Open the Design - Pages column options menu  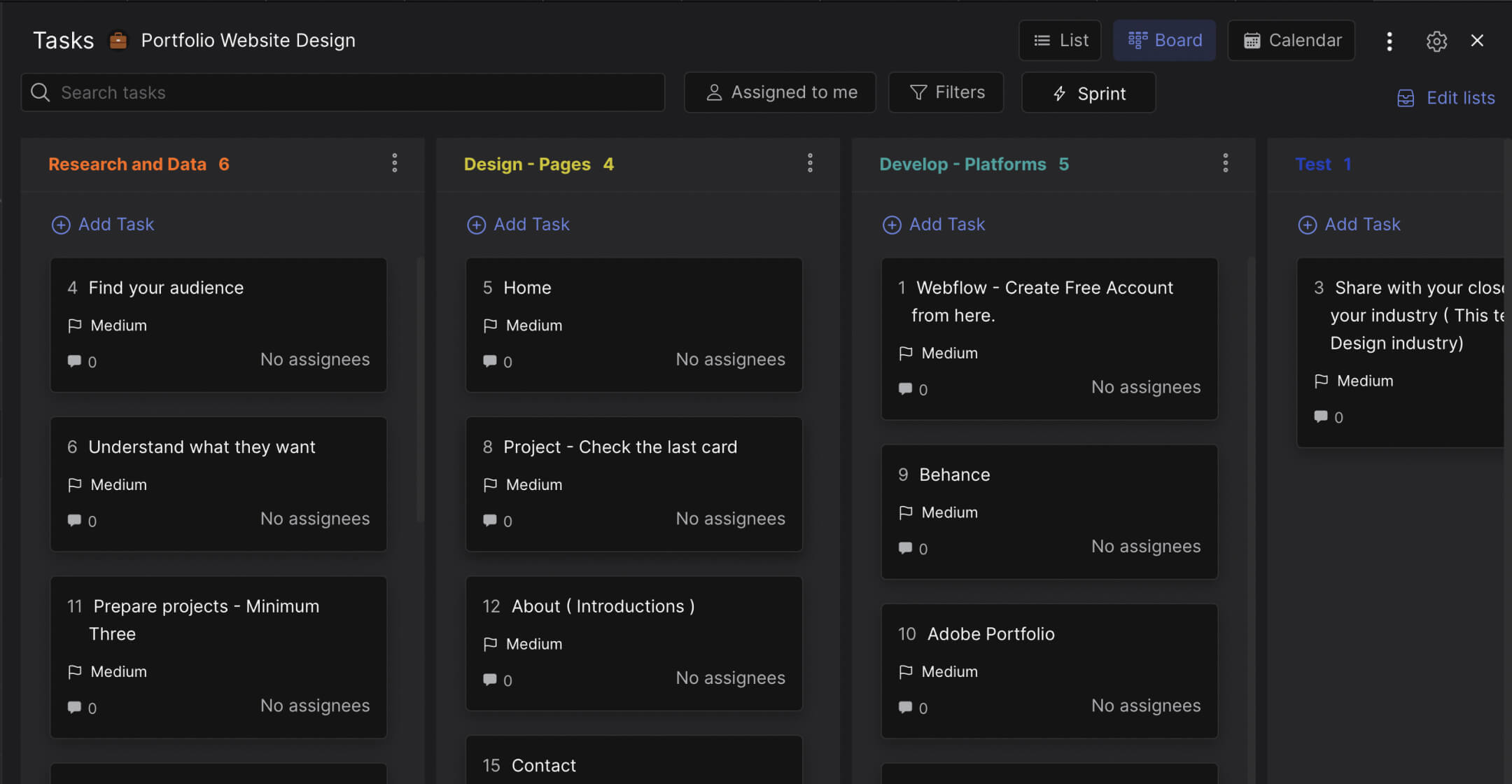tap(810, 163)
